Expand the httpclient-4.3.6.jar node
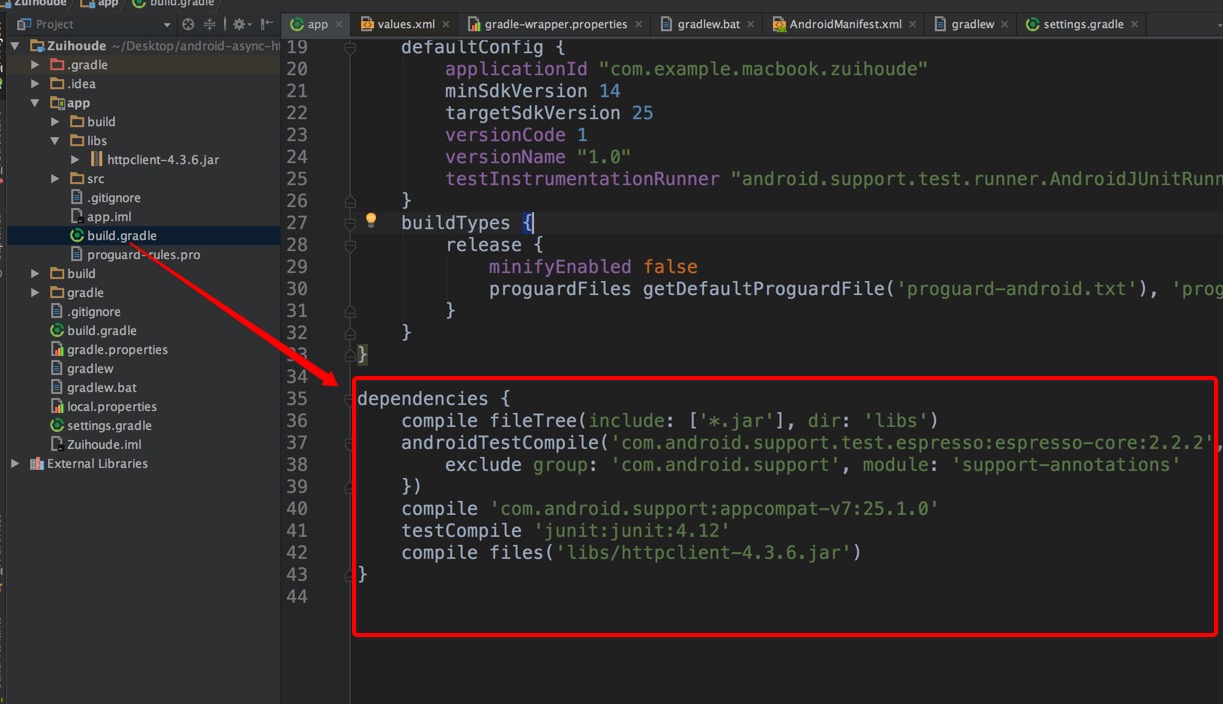 (x=75, y=160)
